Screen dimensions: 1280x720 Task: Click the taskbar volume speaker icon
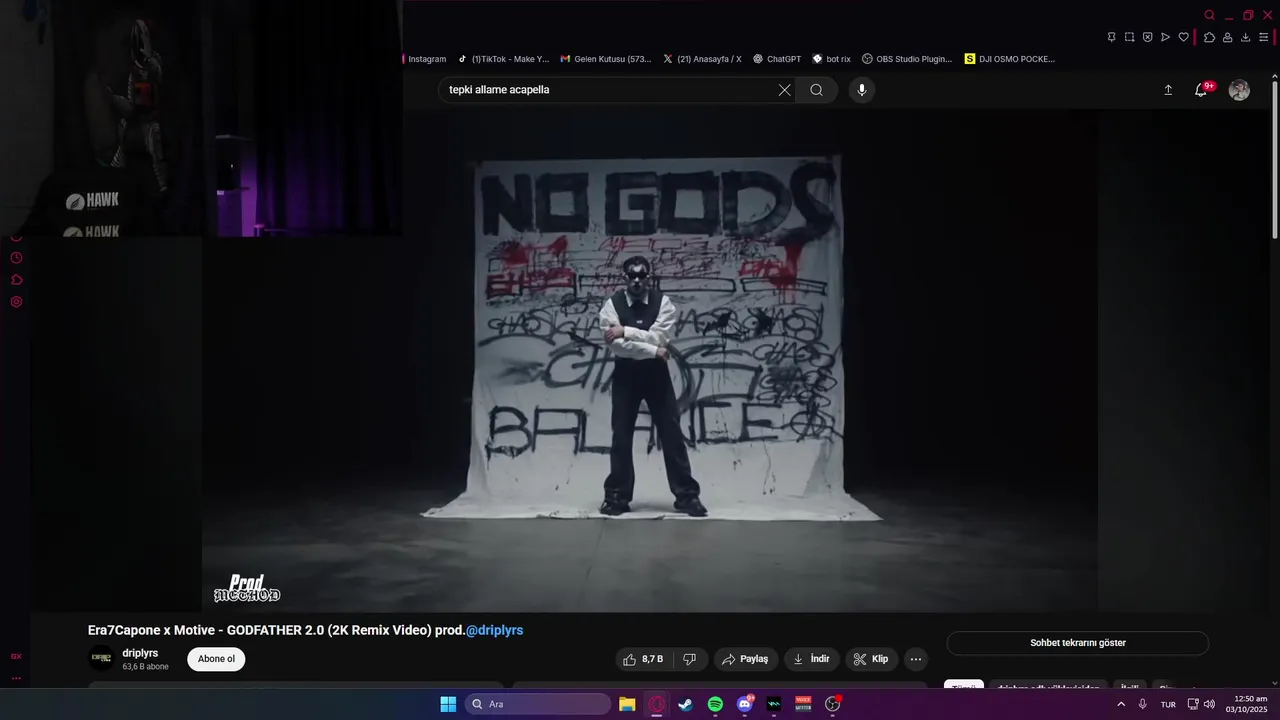[x=1209, y=704]
